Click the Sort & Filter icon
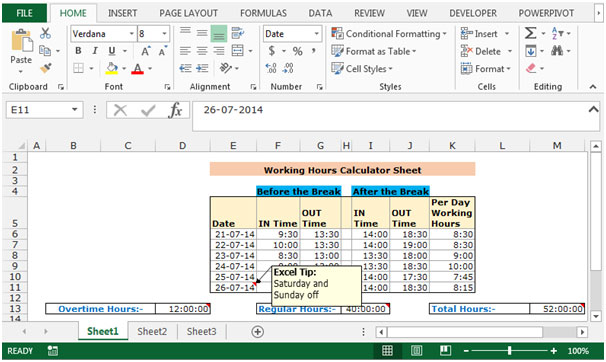The image size is (606, 362). click(x=558, y=33)
